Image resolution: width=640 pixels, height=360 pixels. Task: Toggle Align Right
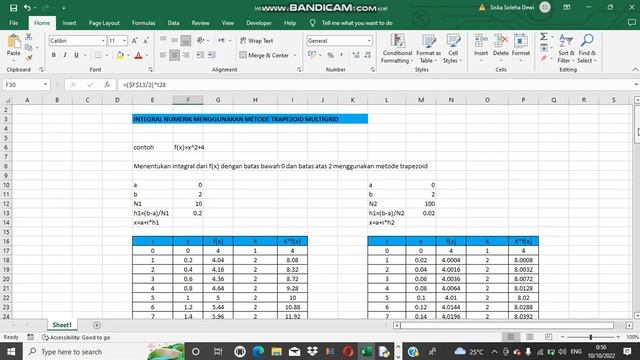tap(186, 55)
